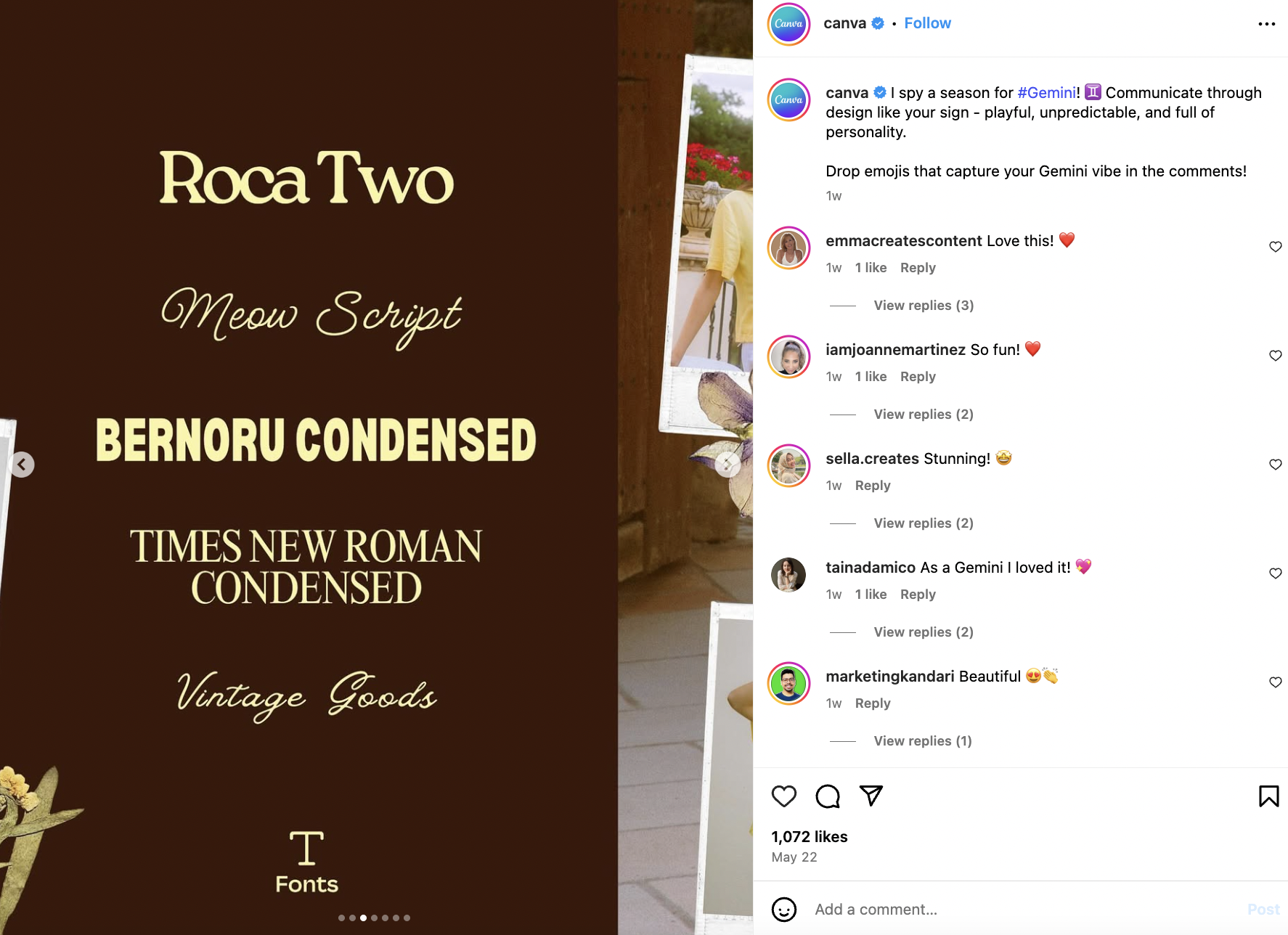
Task: Expand replies under iamjoannemartinez comment
Action: pyautogui.click(x=924, y=415)
